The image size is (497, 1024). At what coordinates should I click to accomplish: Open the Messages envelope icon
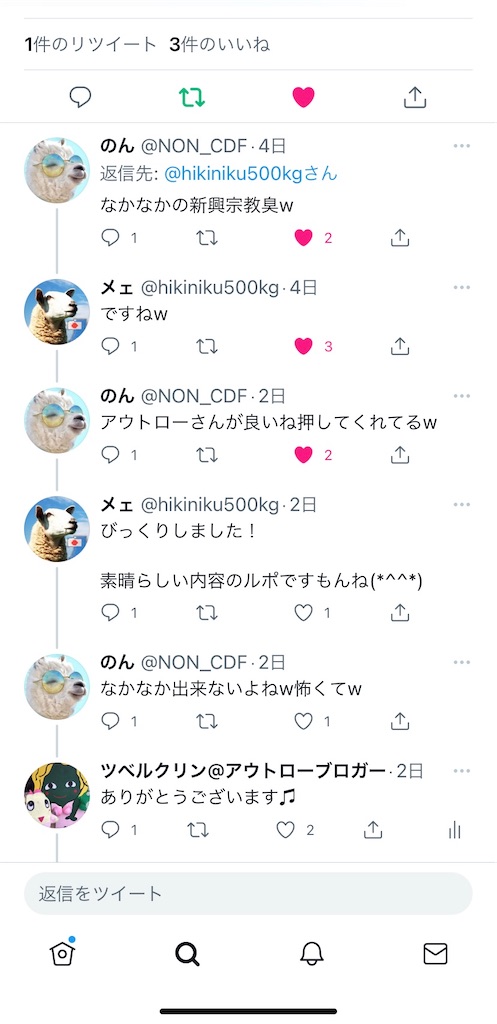pyautogui.click(x=435, y=954)
